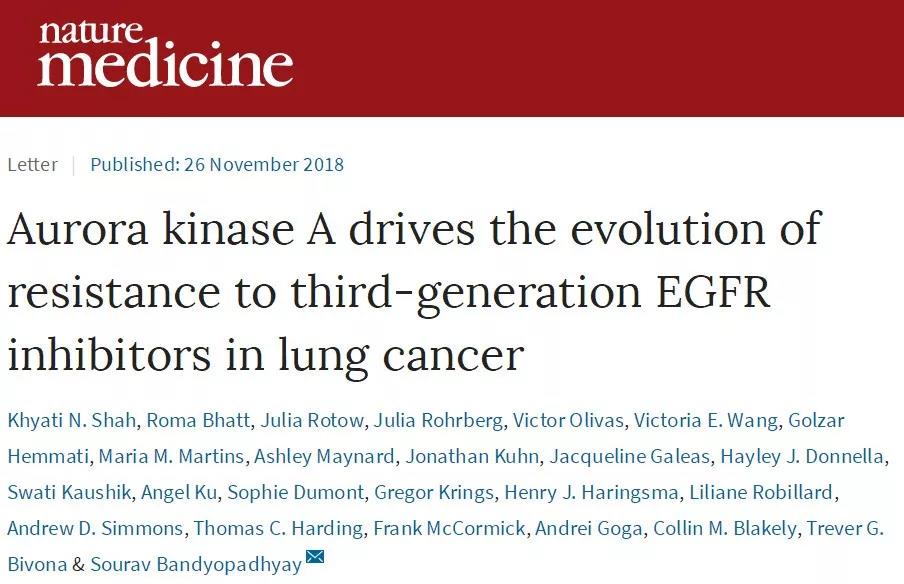Image resolution: width=904 pixels, height=584 pixels.
Task: Click the Published 26 November 2018 link
Action: point(217,164)
